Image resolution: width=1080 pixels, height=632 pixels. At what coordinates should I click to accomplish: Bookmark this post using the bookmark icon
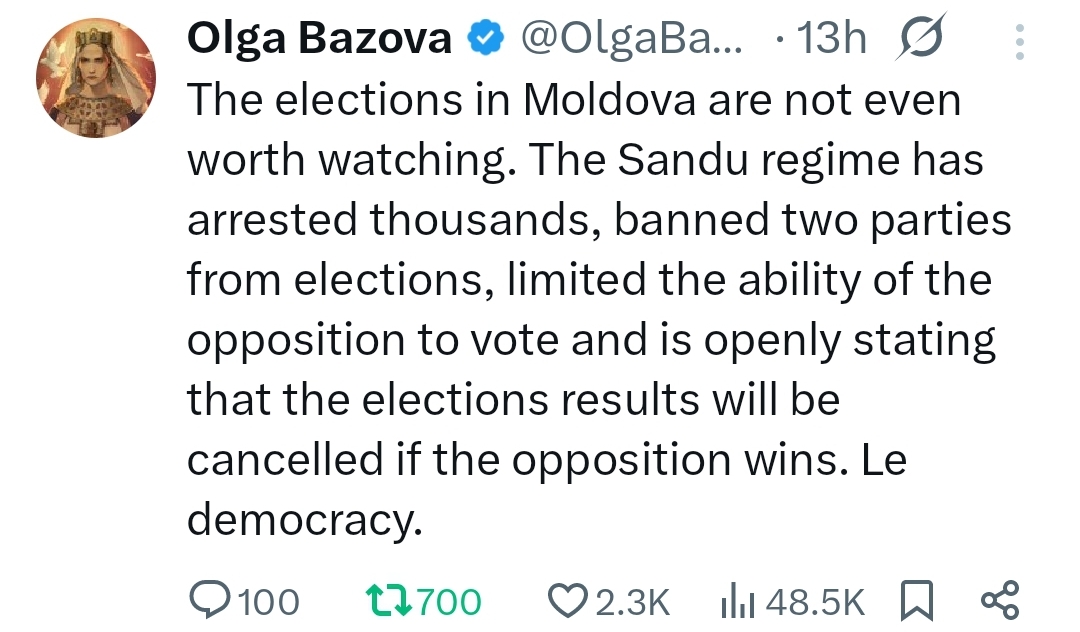(x=916, y=600)
